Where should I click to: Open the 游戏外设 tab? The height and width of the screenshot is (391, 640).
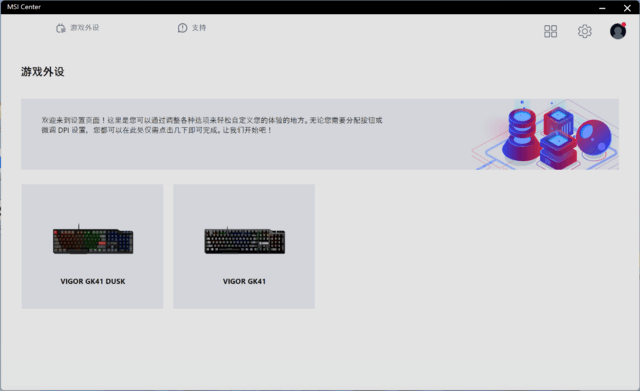(x=78, y=28)
